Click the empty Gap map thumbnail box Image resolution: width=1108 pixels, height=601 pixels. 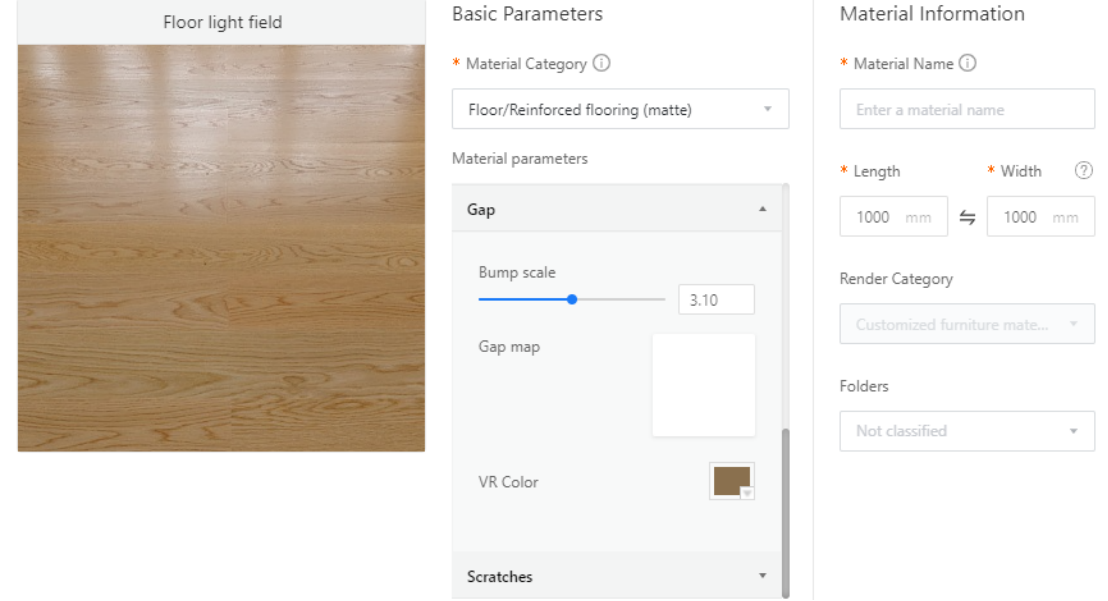[x=703, y=385]
